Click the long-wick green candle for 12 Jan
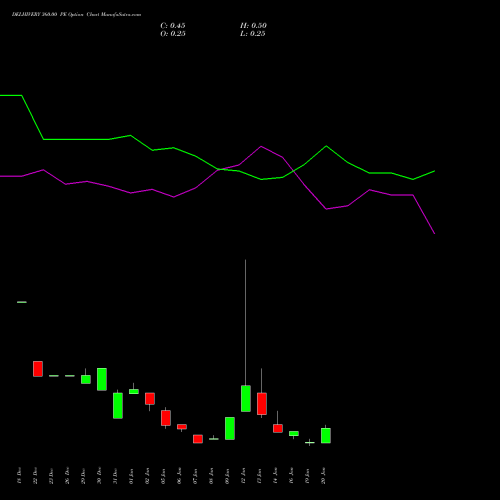500x500 pixels. coord(246,398)
